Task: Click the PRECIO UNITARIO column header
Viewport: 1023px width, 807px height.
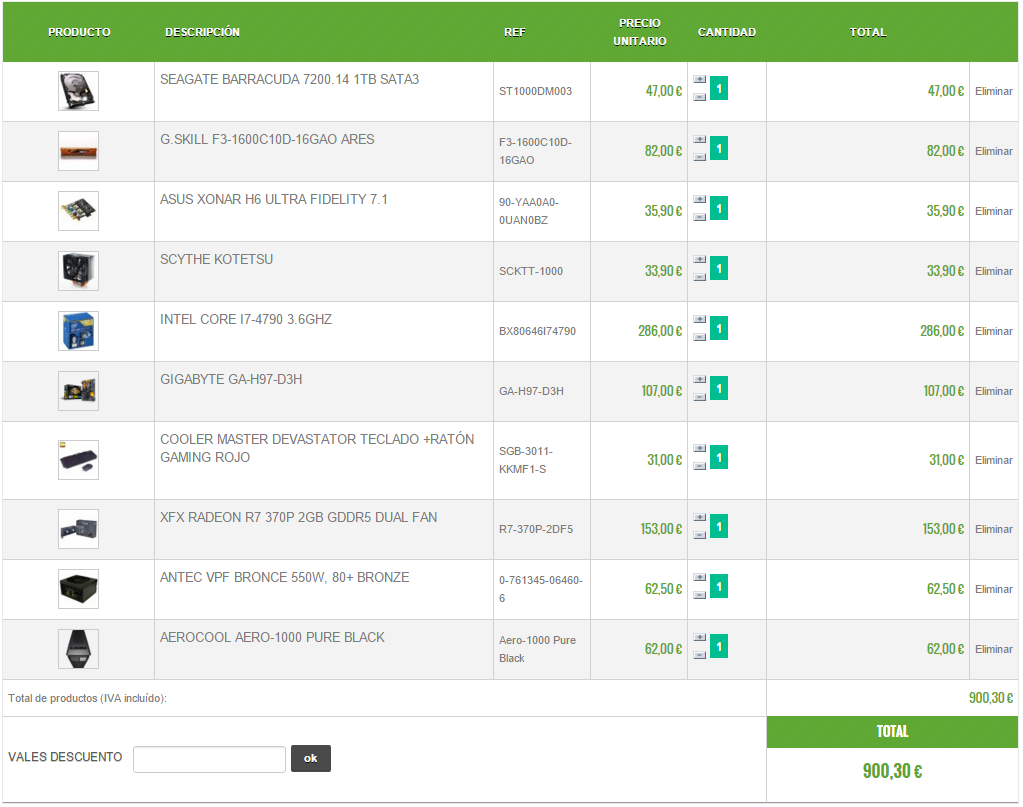Action: click(x=639, y=32)
